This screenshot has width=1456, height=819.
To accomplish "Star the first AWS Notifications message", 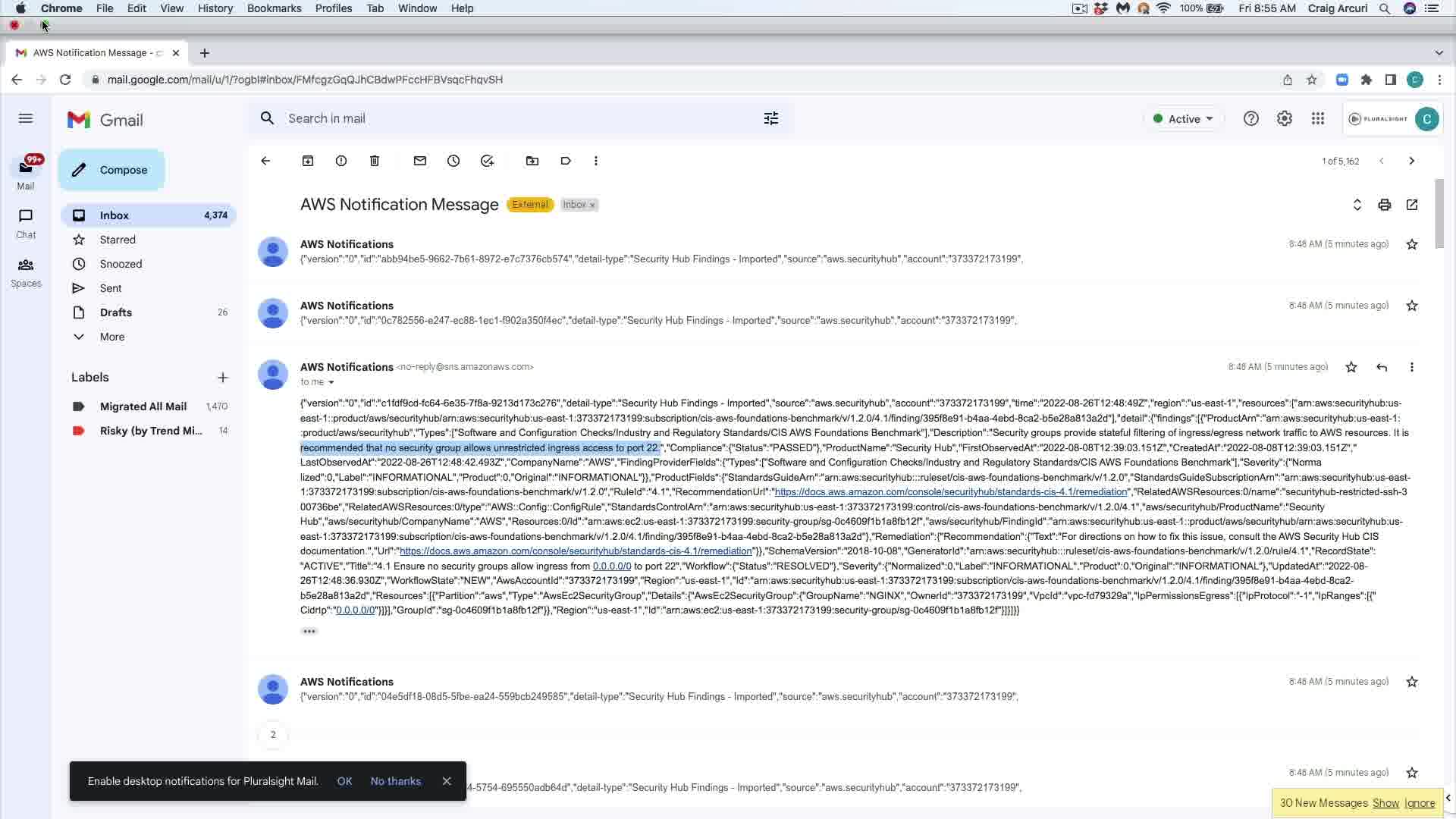I will click(1412, 244).
